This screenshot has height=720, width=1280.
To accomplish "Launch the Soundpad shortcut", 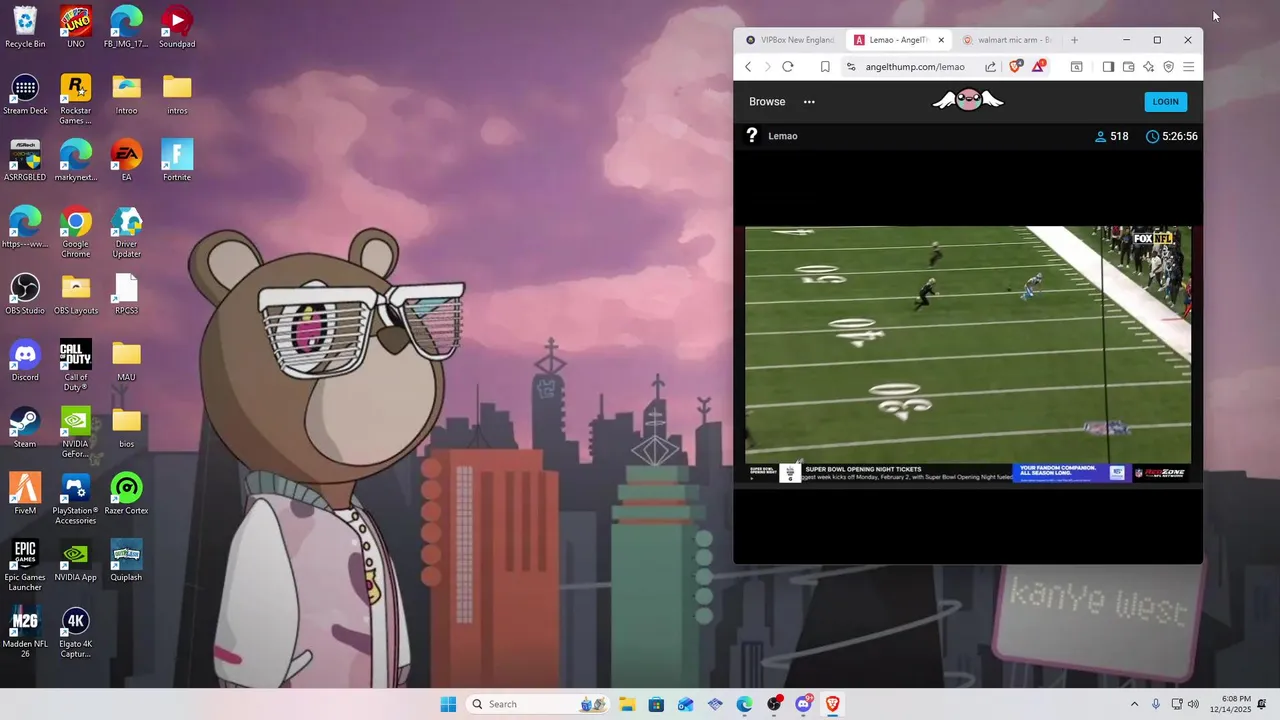I will (177, 27).
